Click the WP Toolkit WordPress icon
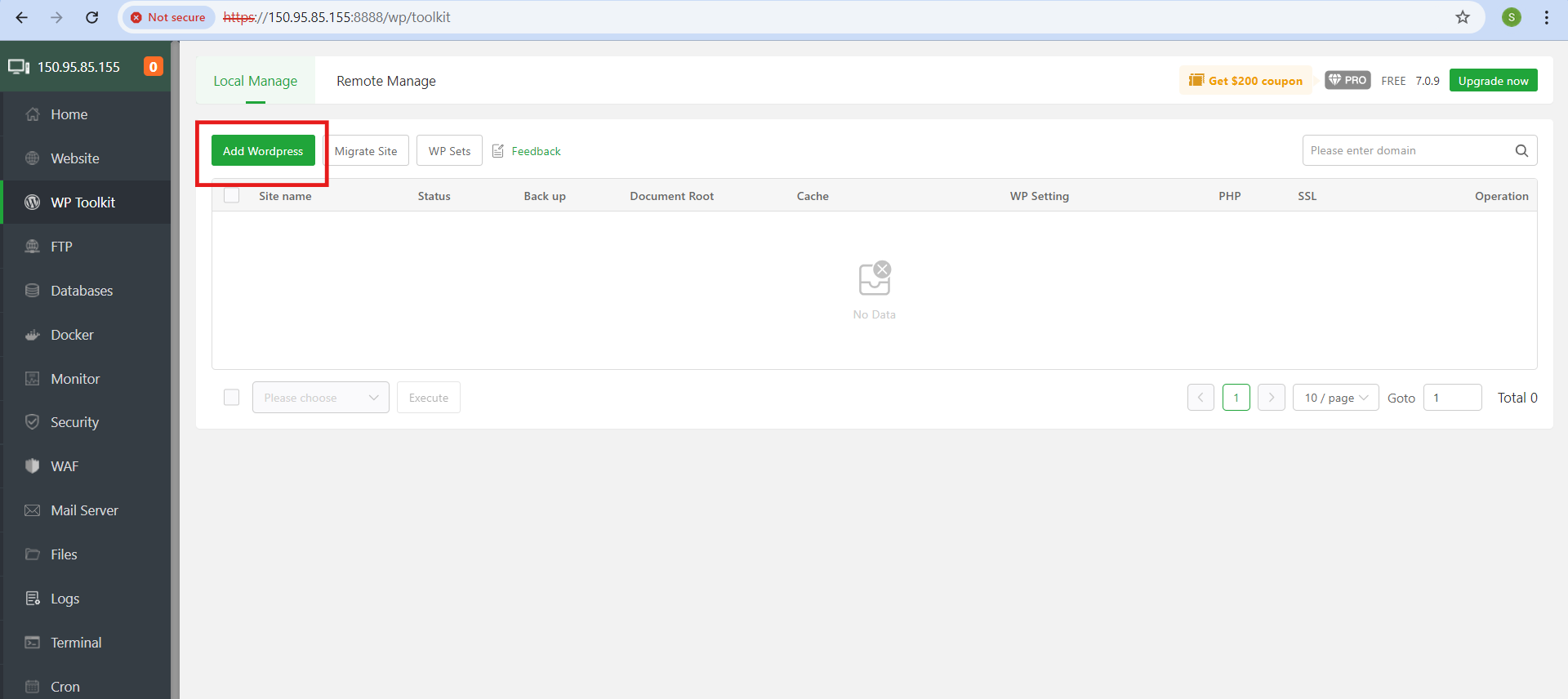1568x699 pixels. click(x=33, y=203)
